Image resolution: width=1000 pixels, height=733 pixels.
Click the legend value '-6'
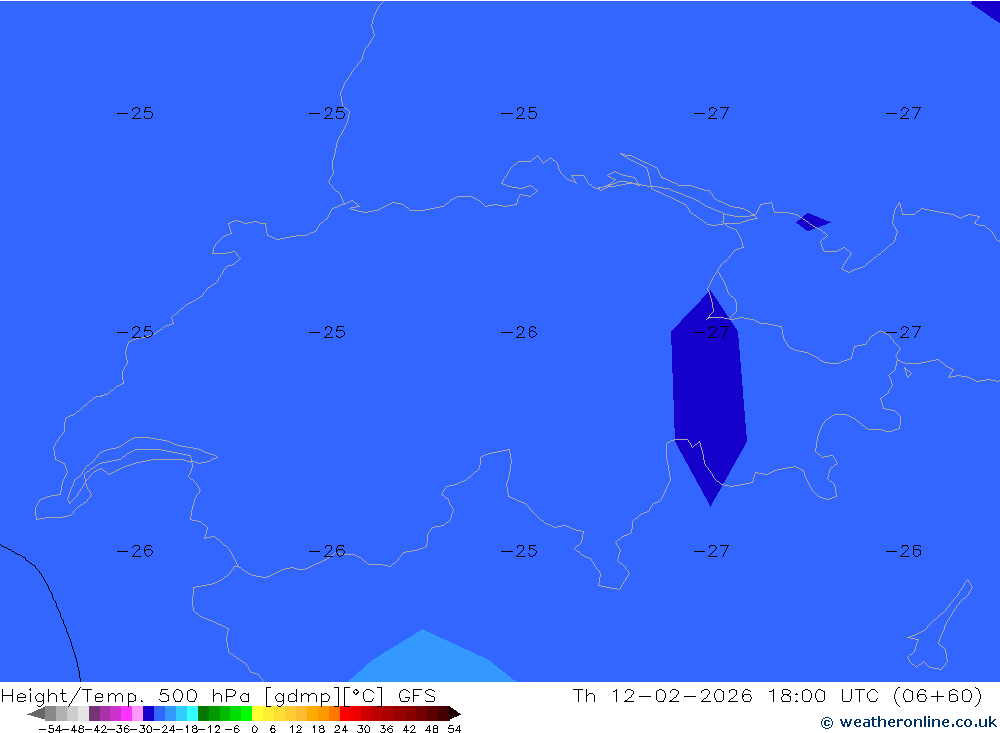tap(233, 729)
